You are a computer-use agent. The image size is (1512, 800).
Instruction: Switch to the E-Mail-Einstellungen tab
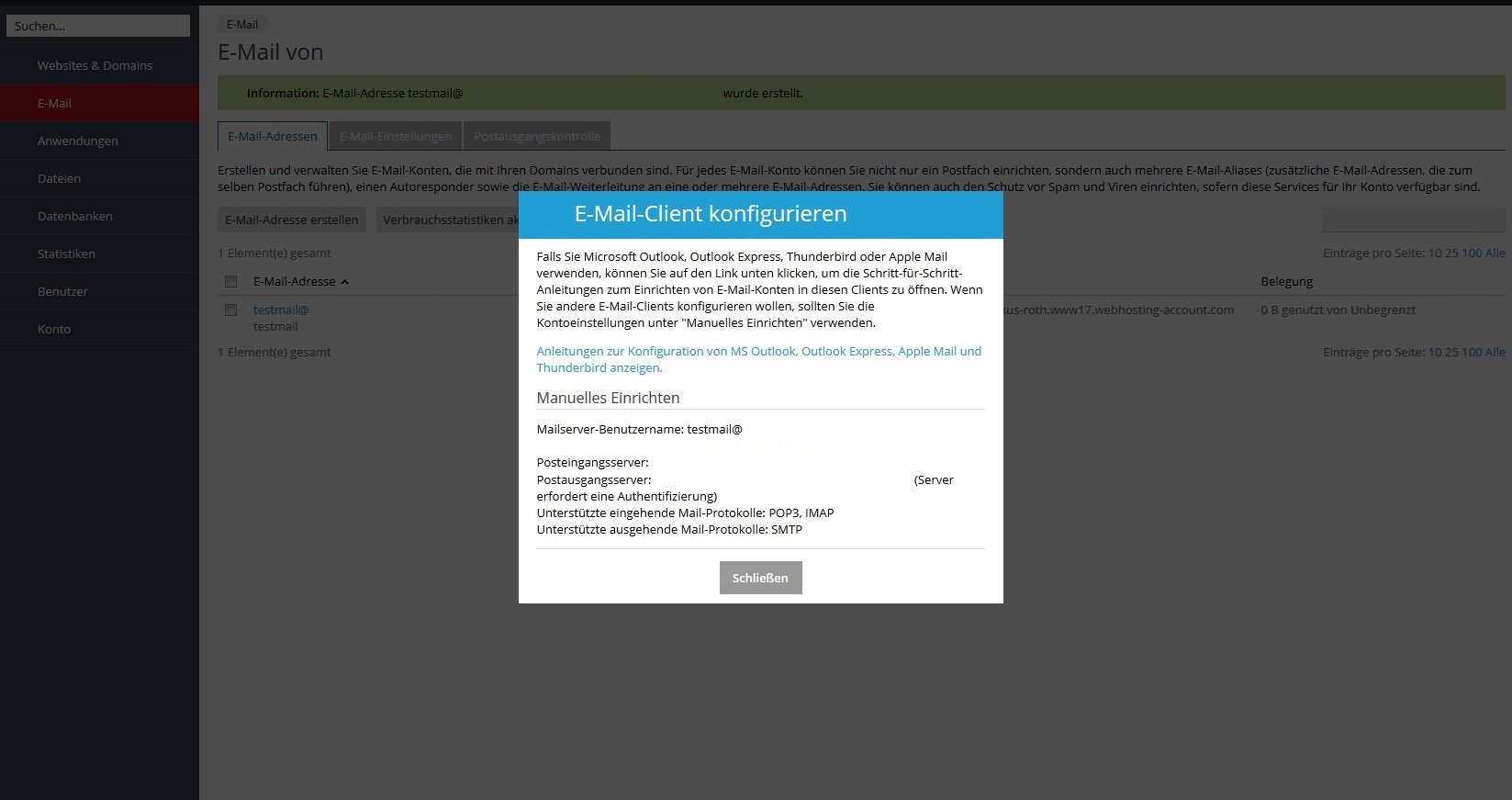pos(396,136)
